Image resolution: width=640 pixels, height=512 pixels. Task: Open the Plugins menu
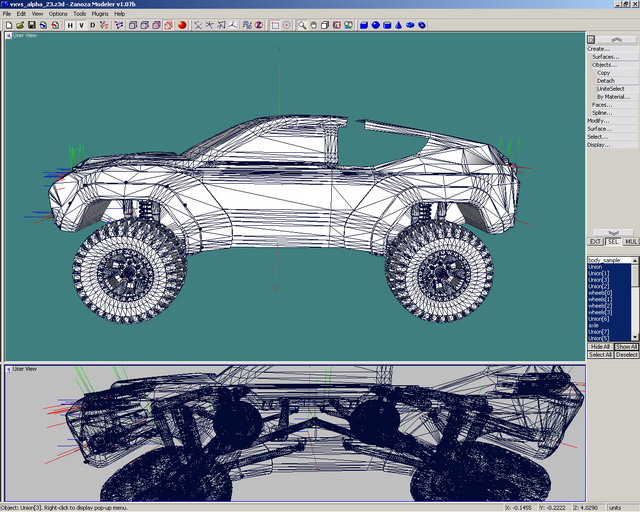100,14
